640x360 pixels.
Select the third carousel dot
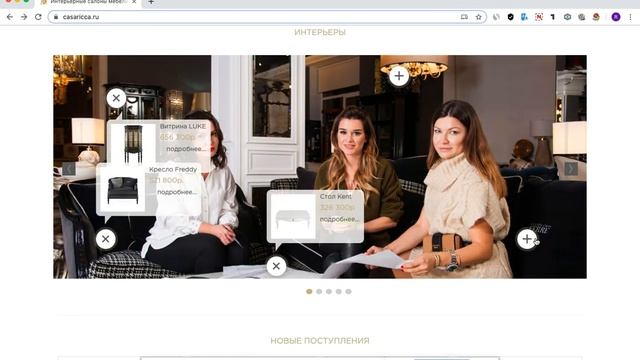point(329,291)
